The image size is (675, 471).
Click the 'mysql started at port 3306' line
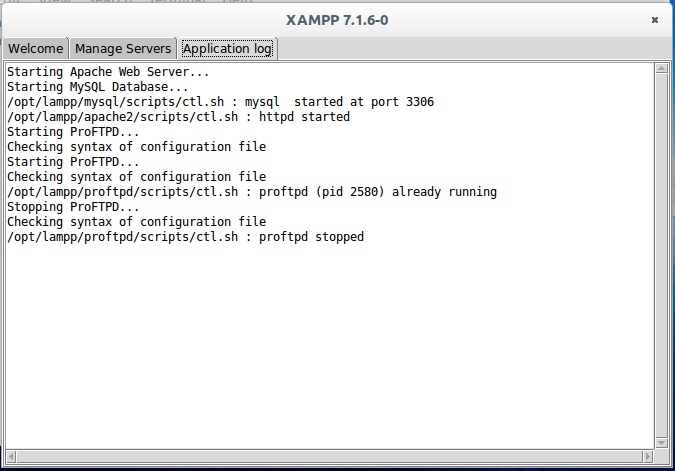220,102
